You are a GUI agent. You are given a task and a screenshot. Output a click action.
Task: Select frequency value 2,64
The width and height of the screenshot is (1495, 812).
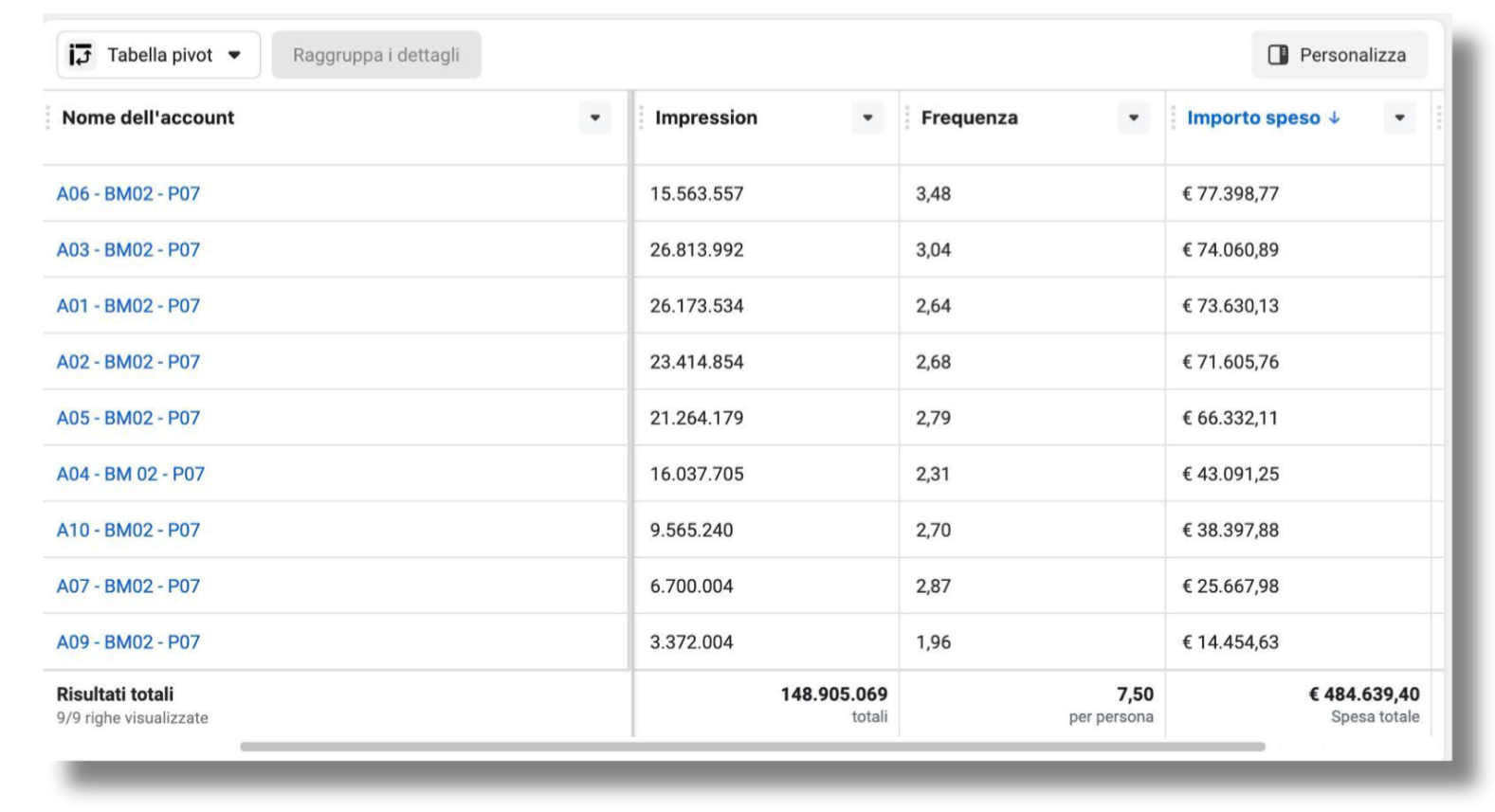(933, 305)
